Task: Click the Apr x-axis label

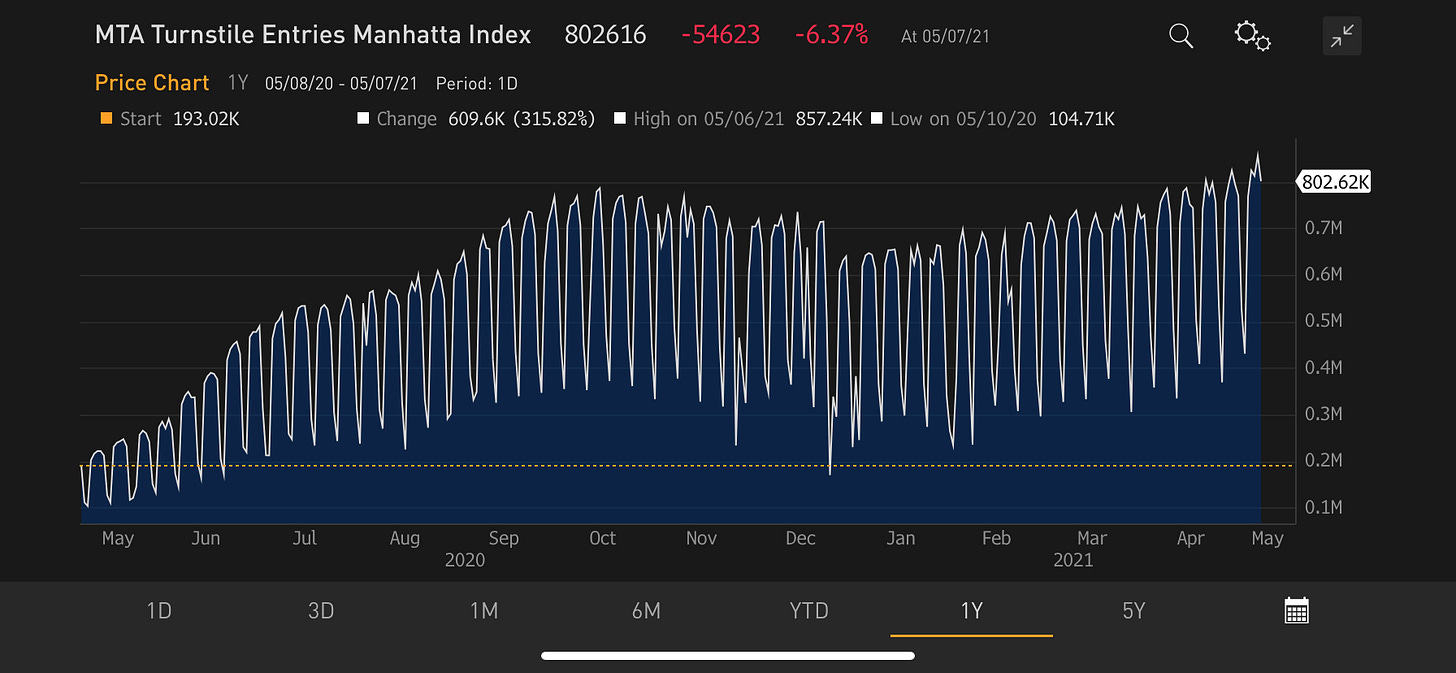Action: [1190, 538]
